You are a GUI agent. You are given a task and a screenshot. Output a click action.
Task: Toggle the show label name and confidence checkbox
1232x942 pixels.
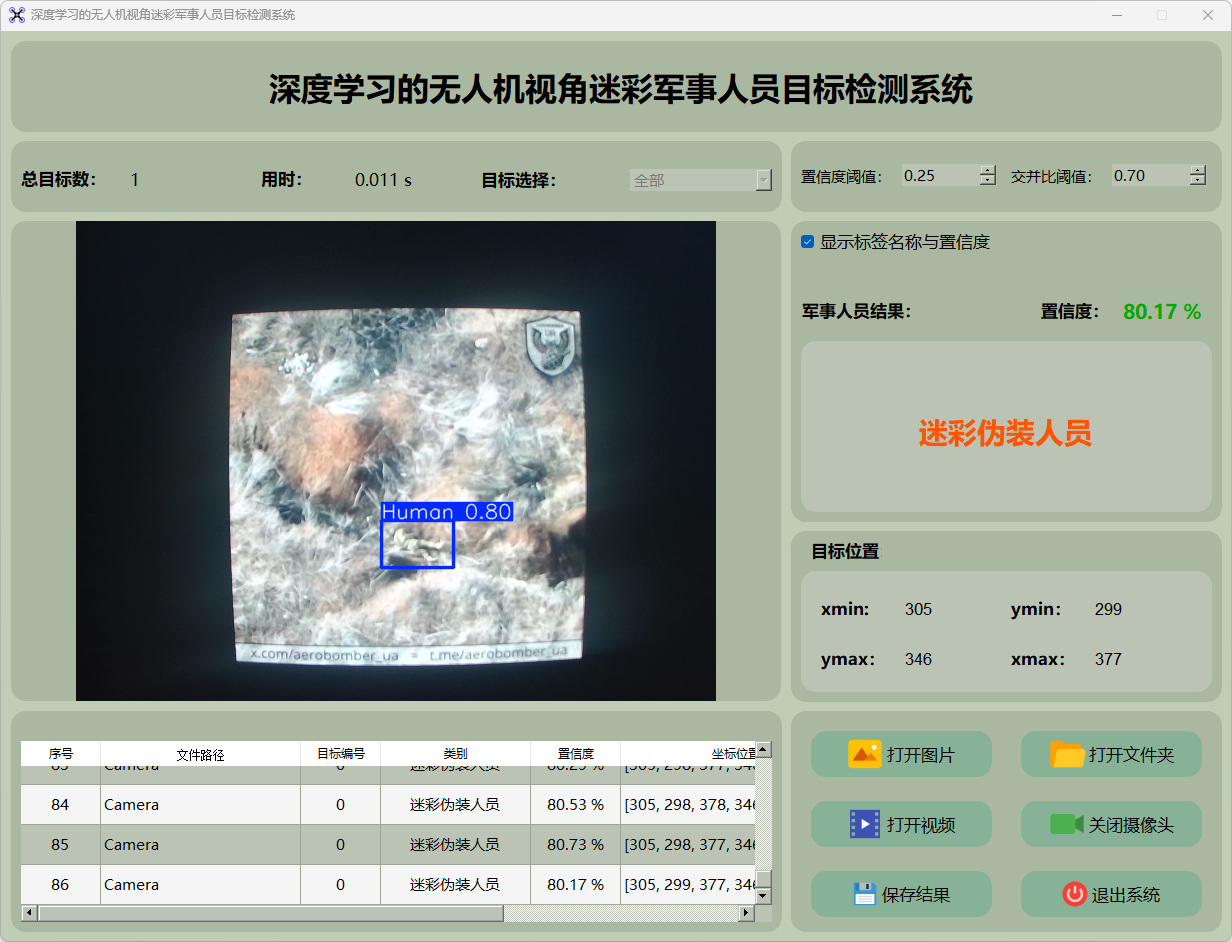coord(808,242)
